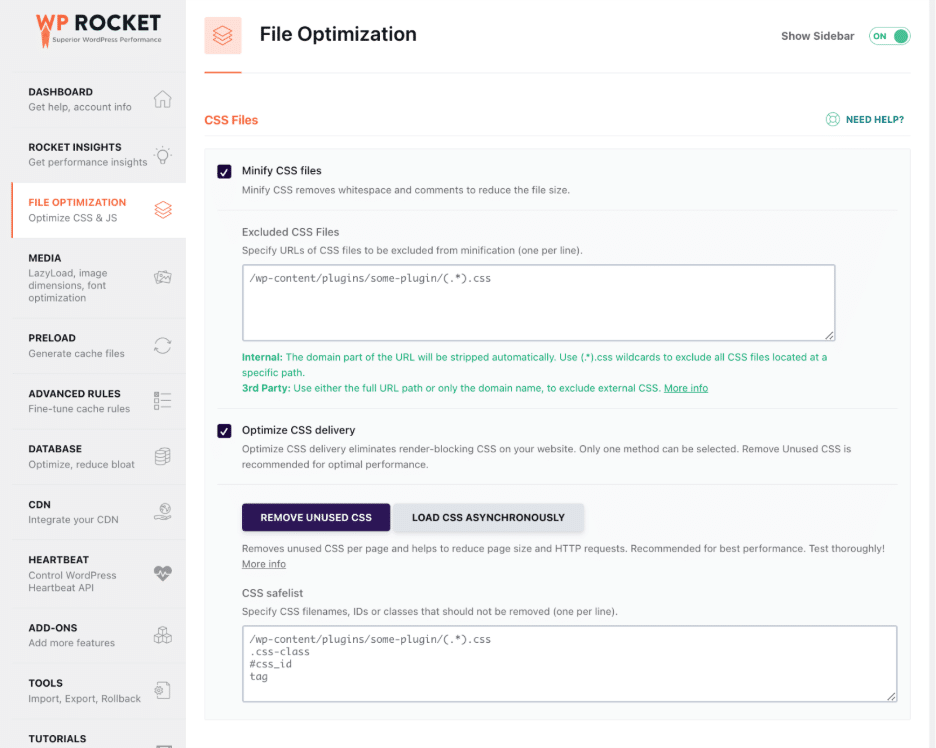Screen dimensions: 936x748
Task: Select the REMOVE UNUSED CSS button
Action: [x=316, y=517]
